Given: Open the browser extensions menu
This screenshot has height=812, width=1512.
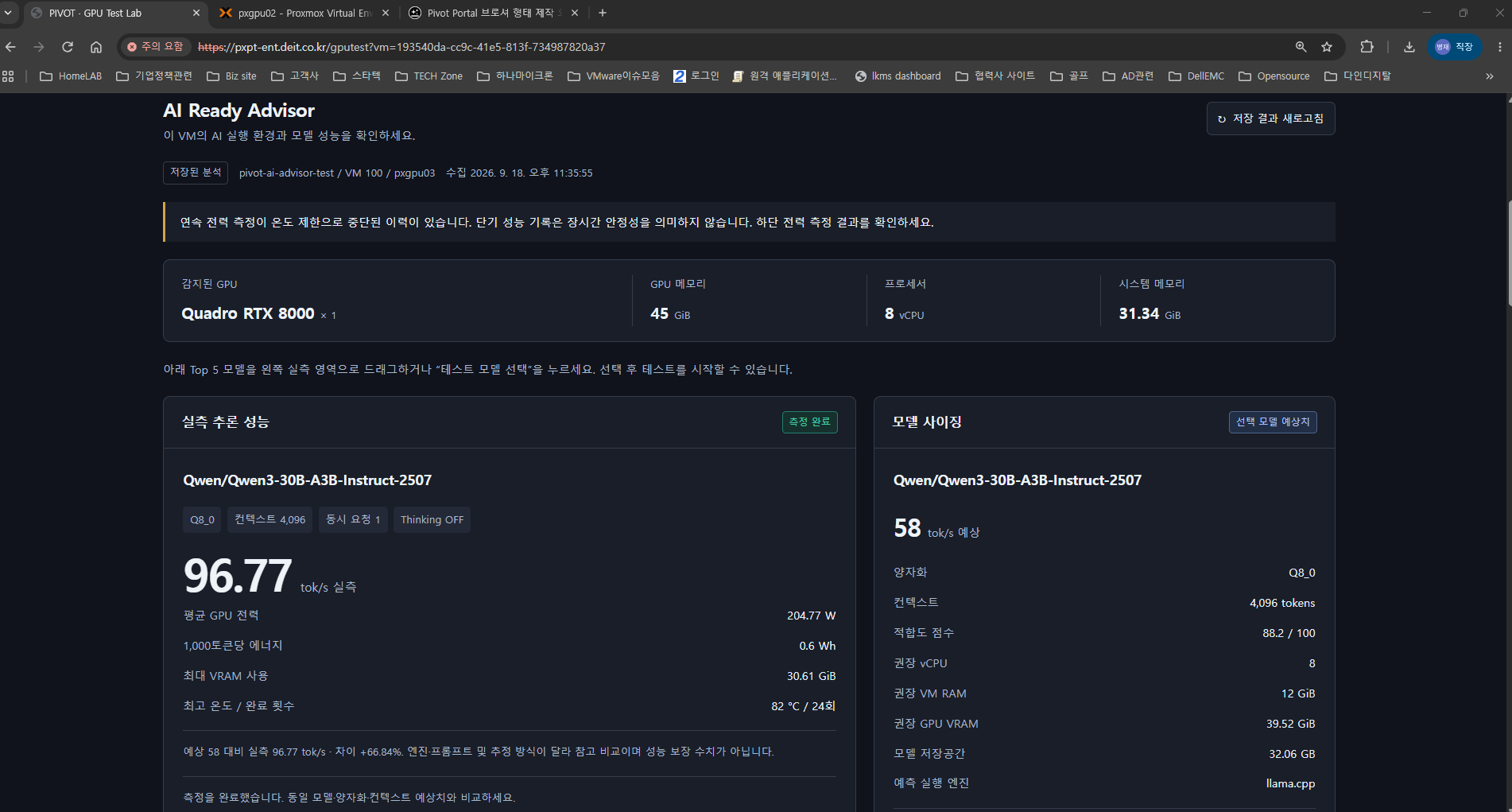Looking at the screenshot, I should click(x=1367, y=47).
